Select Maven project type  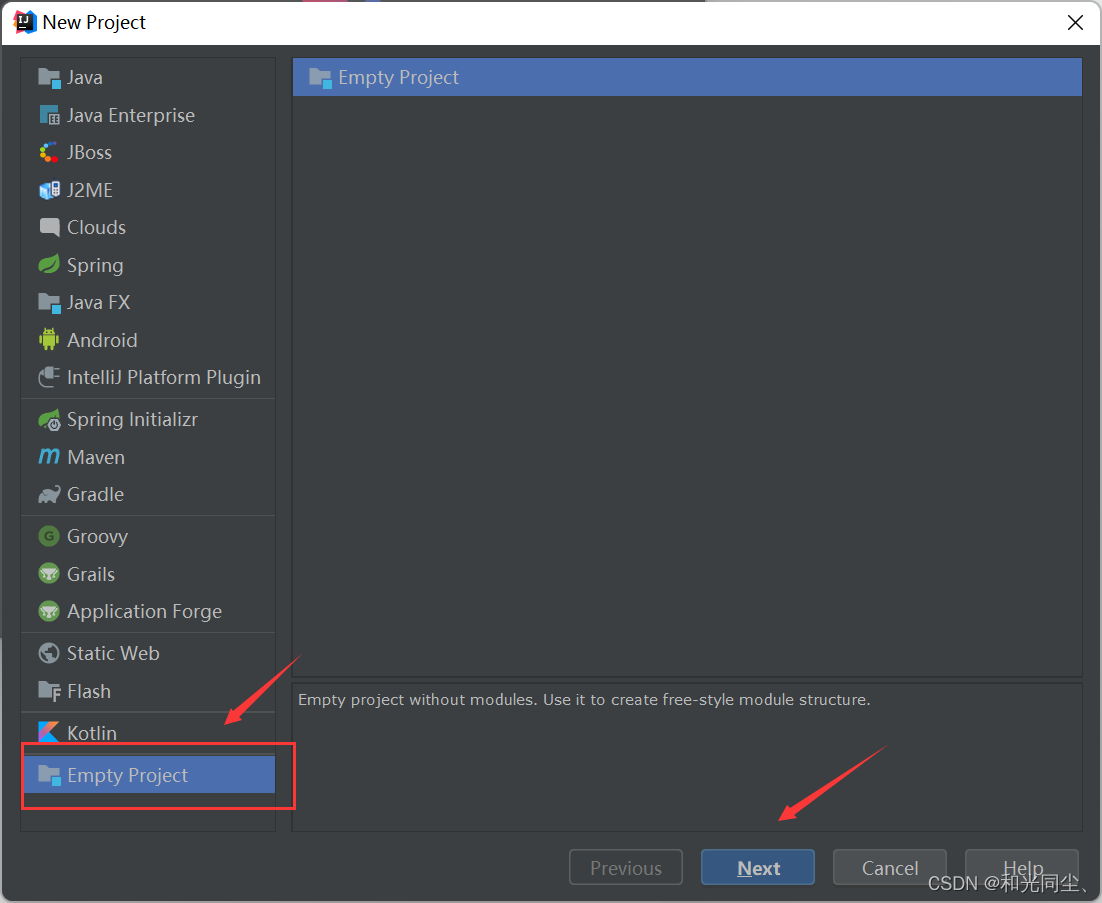click(148, 457)
